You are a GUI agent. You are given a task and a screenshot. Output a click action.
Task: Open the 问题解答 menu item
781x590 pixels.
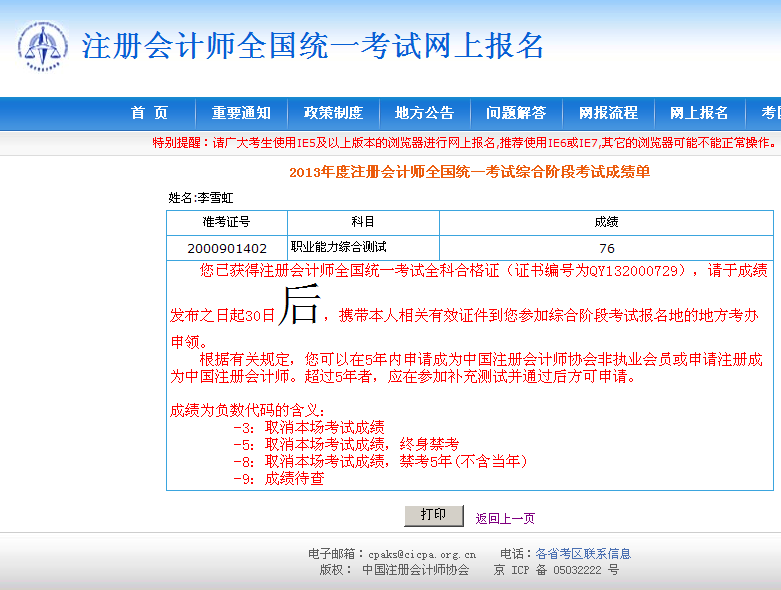[516, 113]
